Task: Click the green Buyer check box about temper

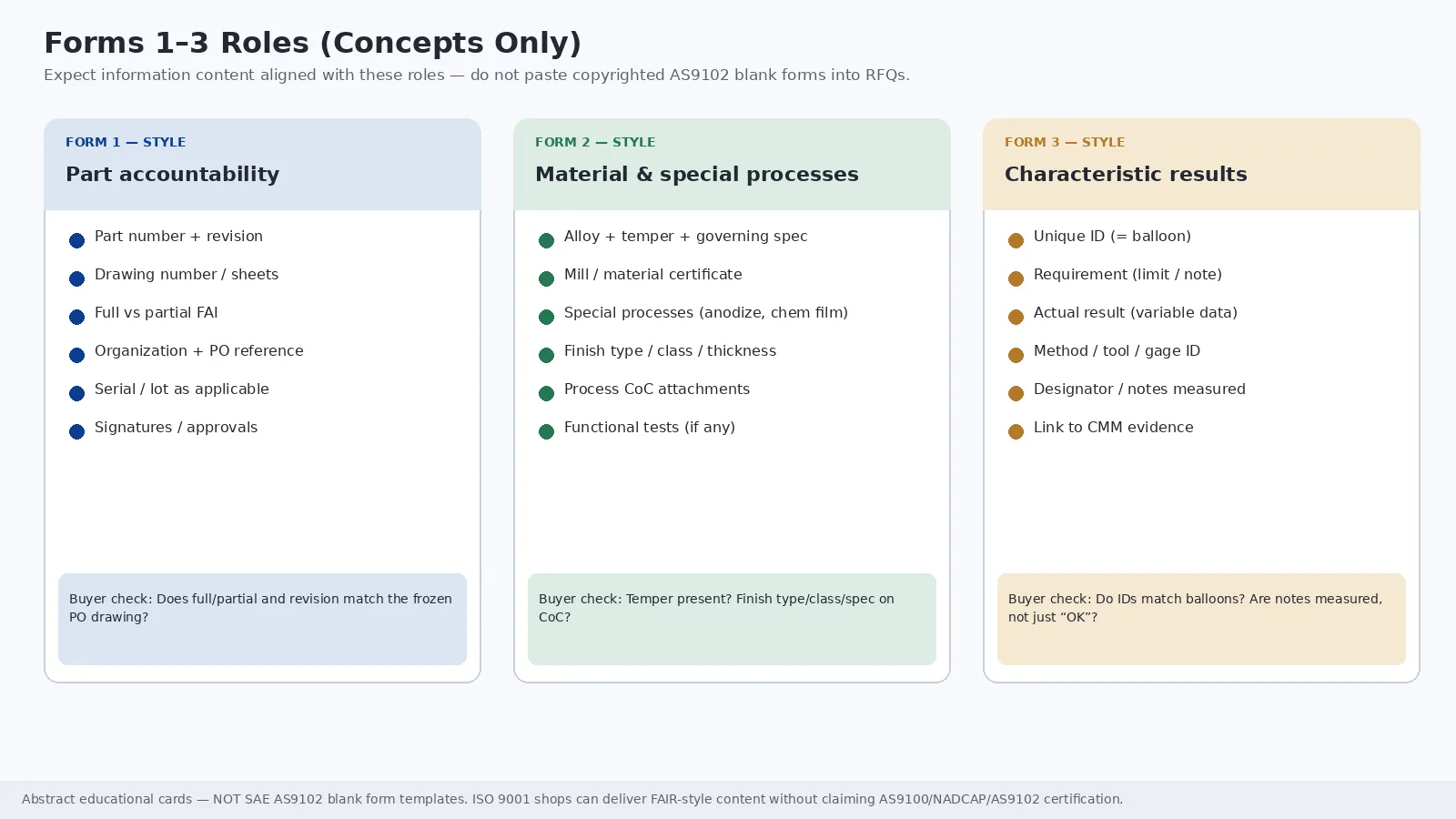Action: (732, 619)
